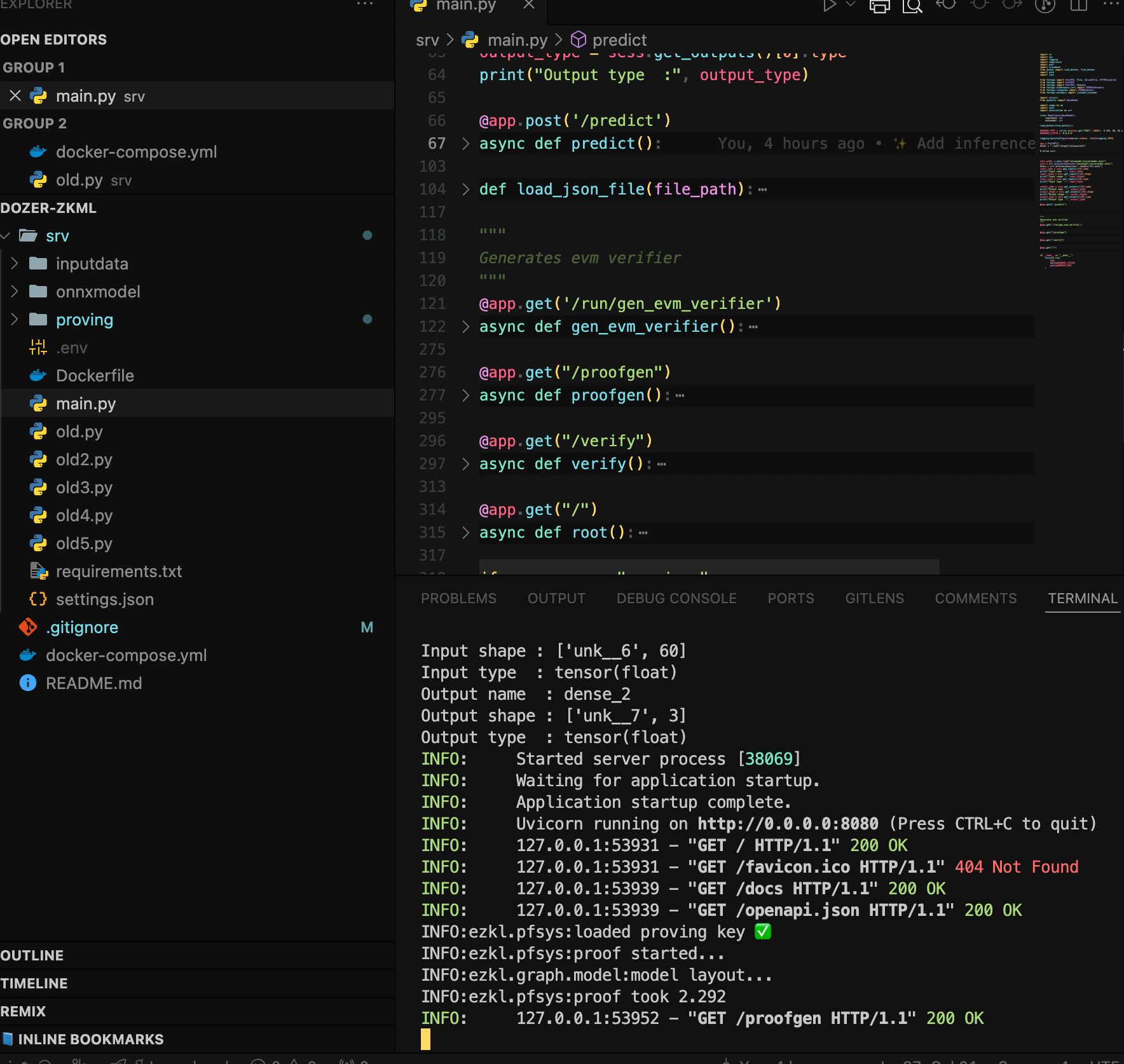Run the Python file with play button
The height and width of the screenshot is (1064, 1124).
(830, 6)
